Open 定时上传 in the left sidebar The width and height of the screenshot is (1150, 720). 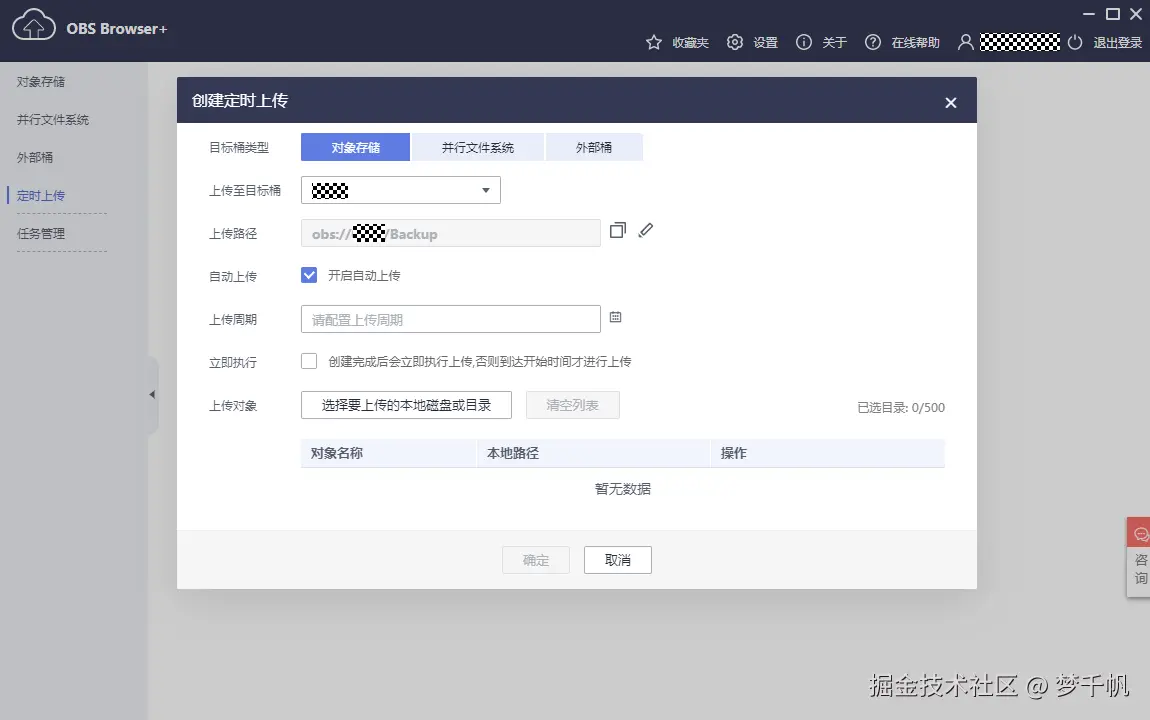point(41,196)
